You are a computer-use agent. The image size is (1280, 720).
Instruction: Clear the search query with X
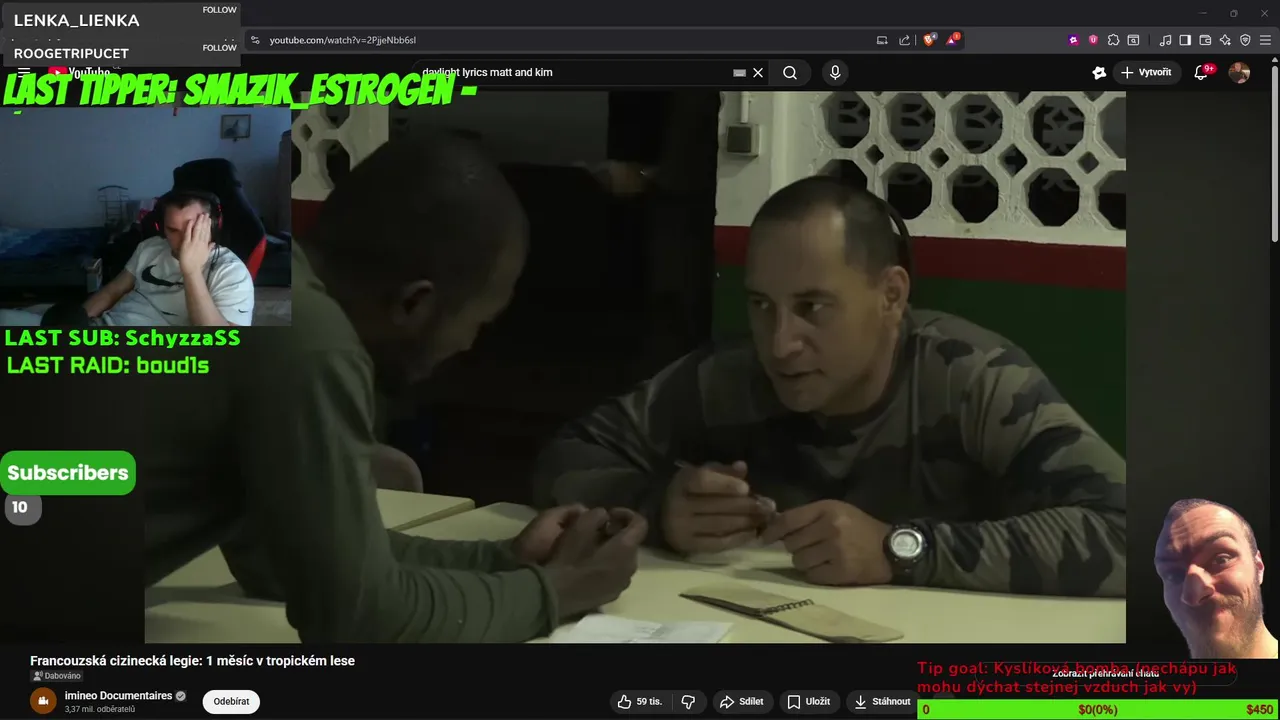tap(758, 72)
